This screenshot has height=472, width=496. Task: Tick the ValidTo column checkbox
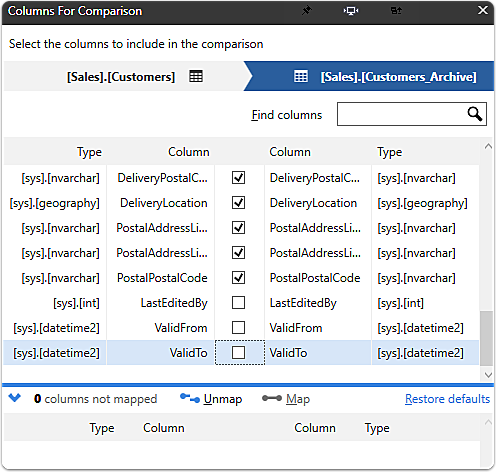238,353
